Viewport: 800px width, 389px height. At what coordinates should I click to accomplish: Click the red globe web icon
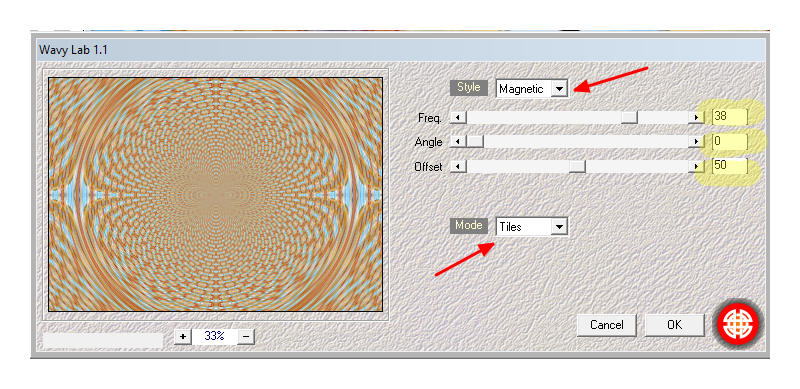(738, 323)
